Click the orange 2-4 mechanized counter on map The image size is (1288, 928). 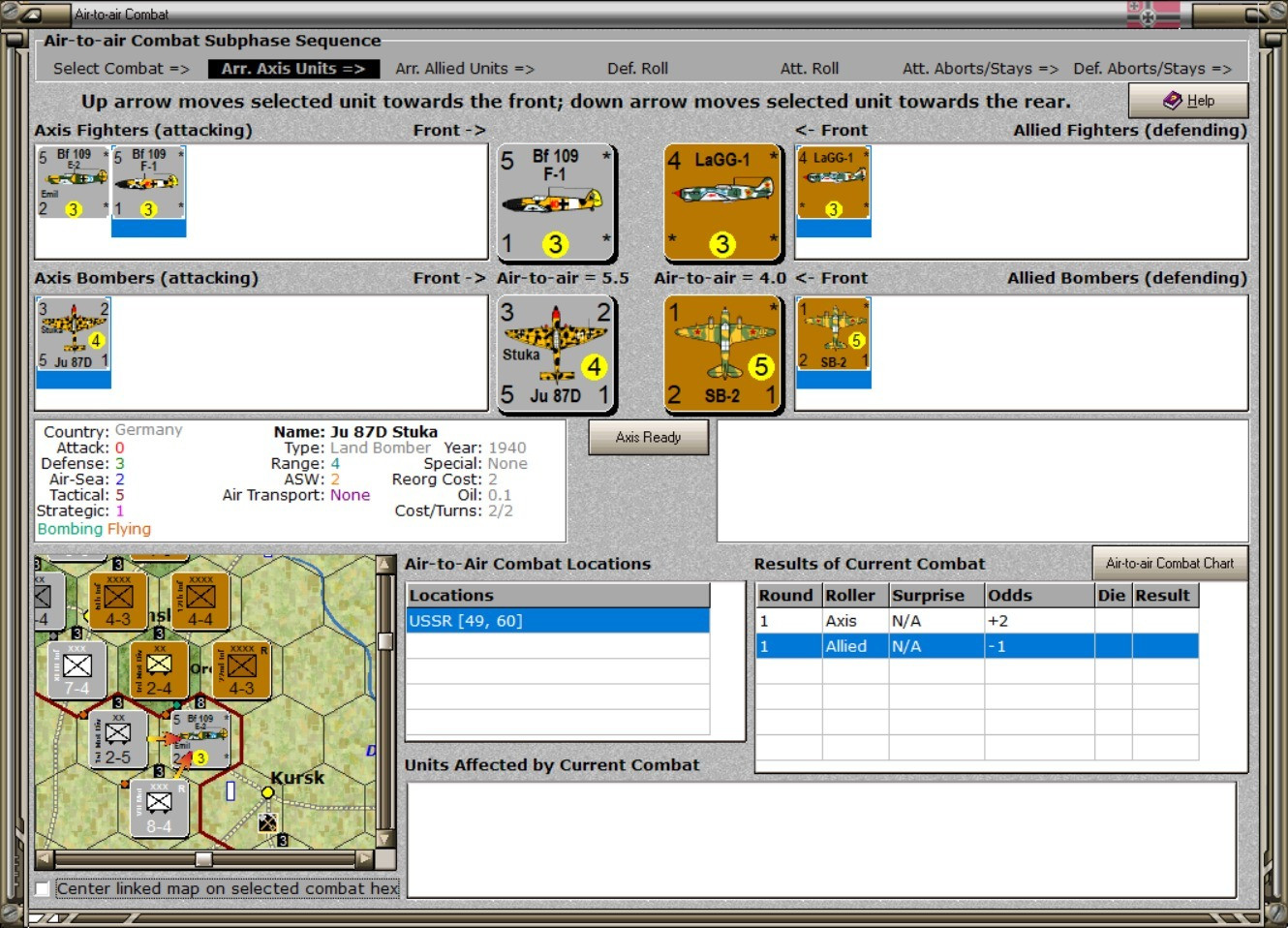click(159, 669)
